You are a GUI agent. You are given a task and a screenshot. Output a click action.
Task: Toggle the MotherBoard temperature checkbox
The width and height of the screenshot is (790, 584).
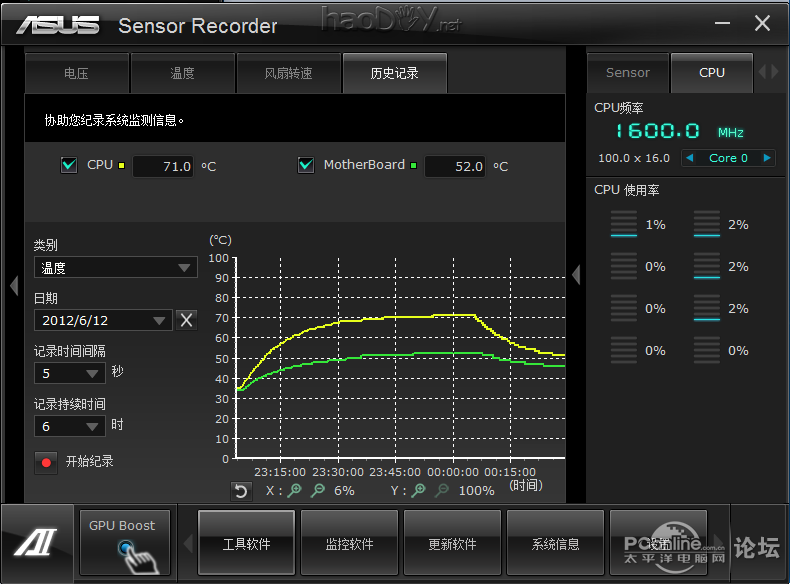coord(306,165)
